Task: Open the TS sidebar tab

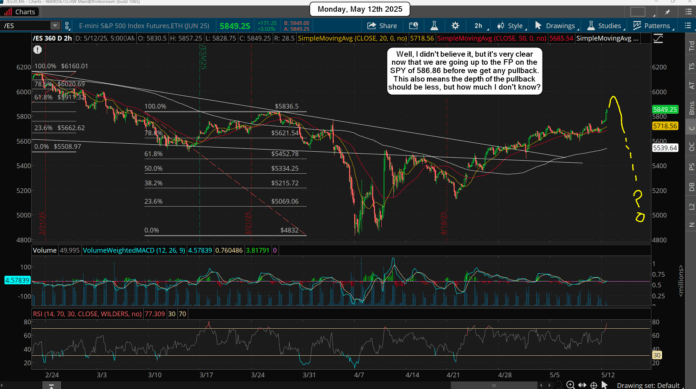Action: 691,66
